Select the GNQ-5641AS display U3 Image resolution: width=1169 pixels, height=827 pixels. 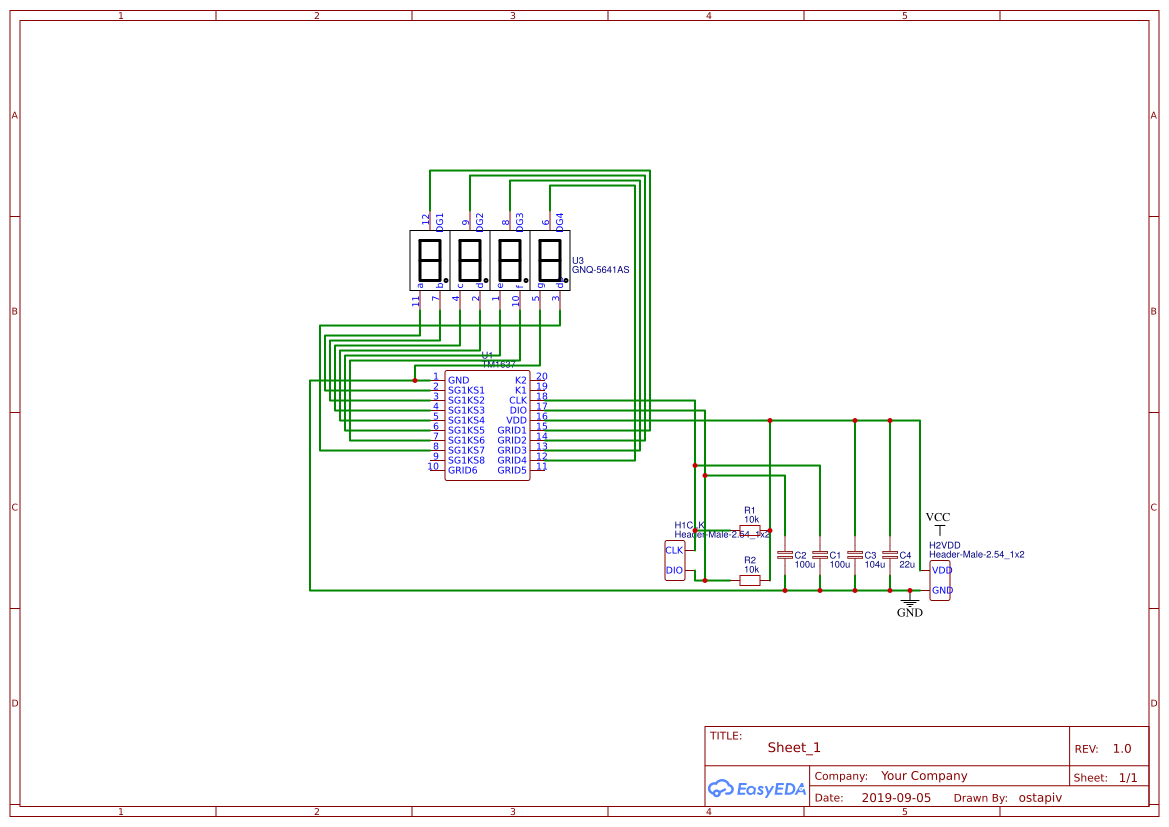pyautogui.click(x=489, y=263)
